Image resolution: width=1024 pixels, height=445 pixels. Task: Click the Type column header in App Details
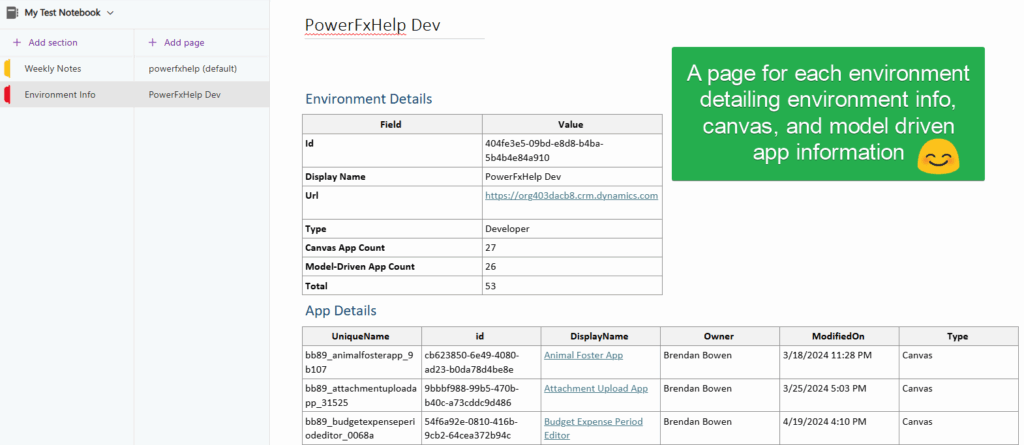[x=958, y=337]
